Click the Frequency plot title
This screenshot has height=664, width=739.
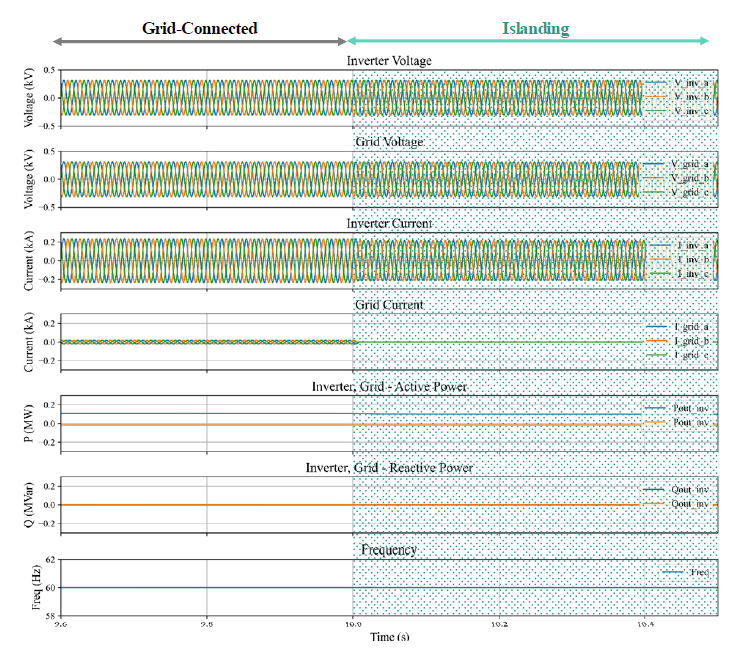click(x=390, y=549)
